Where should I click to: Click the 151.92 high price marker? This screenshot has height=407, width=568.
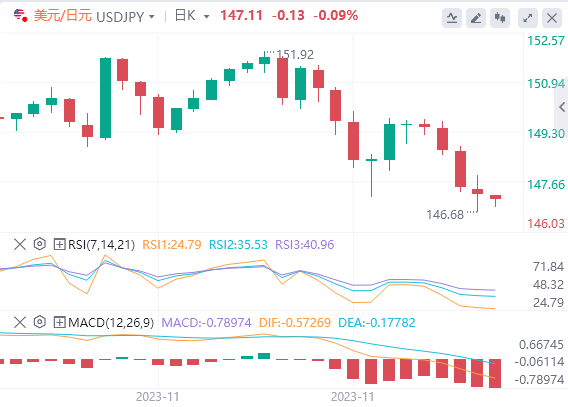click(x=295, y=55)
